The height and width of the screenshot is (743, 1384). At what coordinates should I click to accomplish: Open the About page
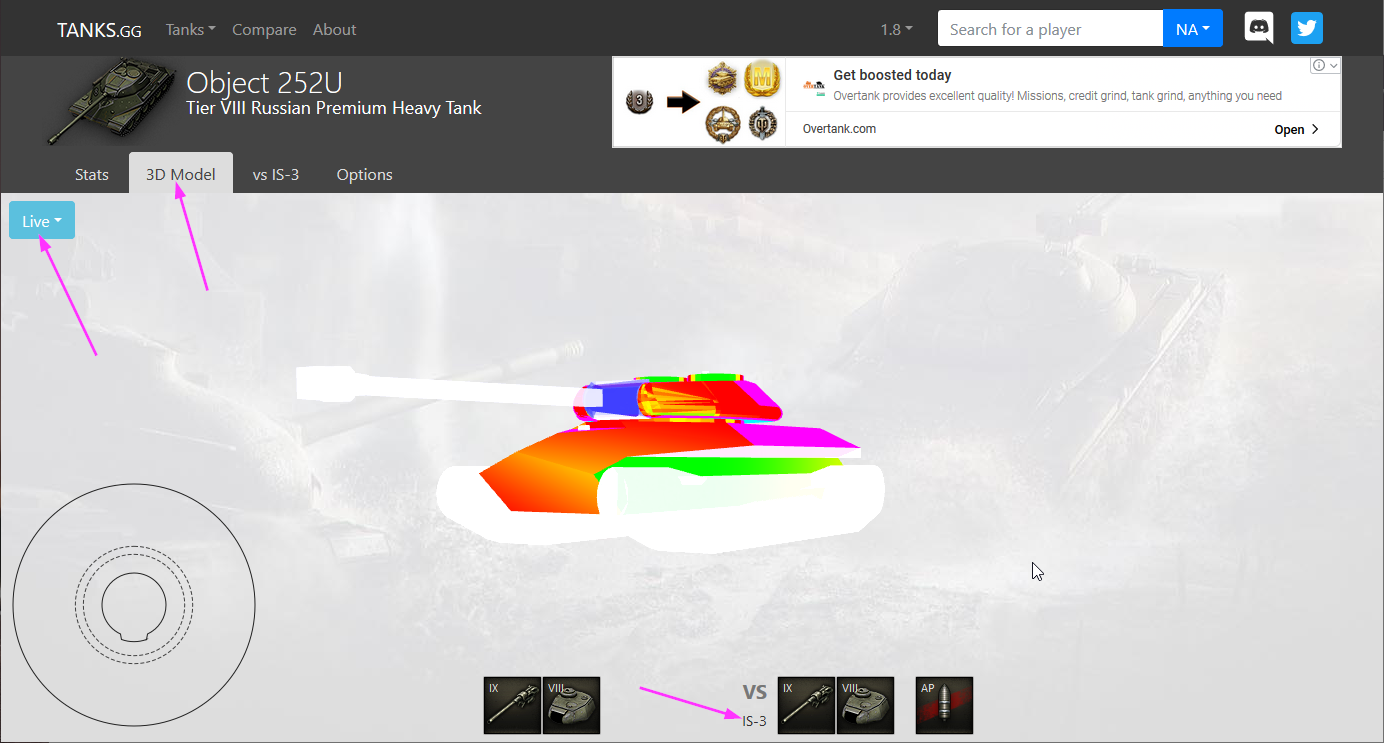click(334, 29)
